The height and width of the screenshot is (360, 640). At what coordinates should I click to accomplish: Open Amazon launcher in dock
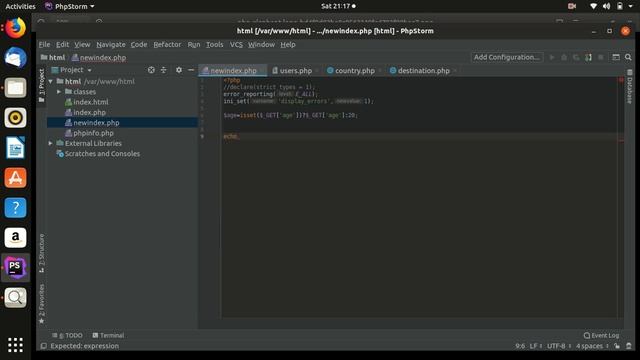16,238
